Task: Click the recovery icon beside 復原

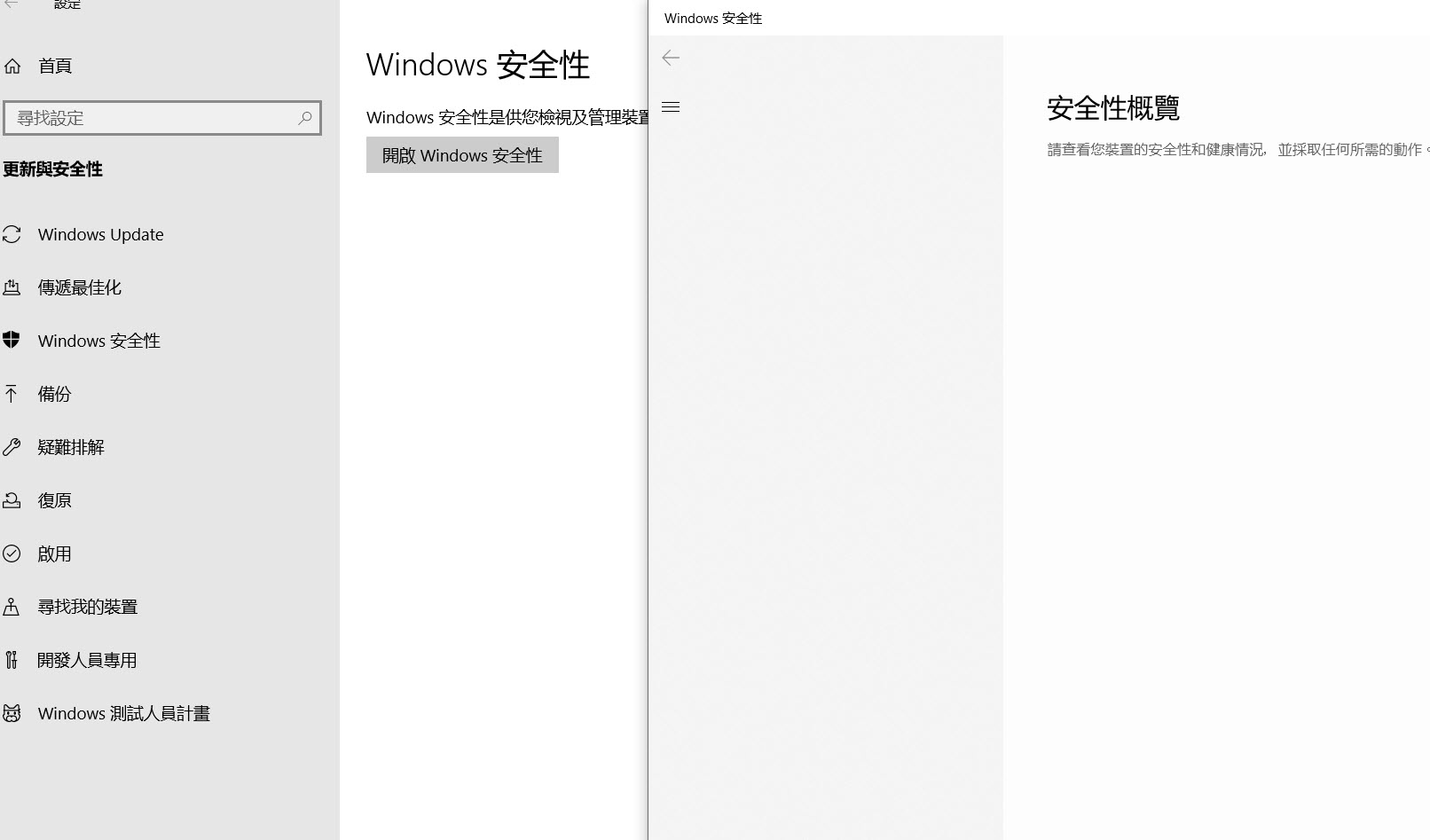Action: click(12, 500)
